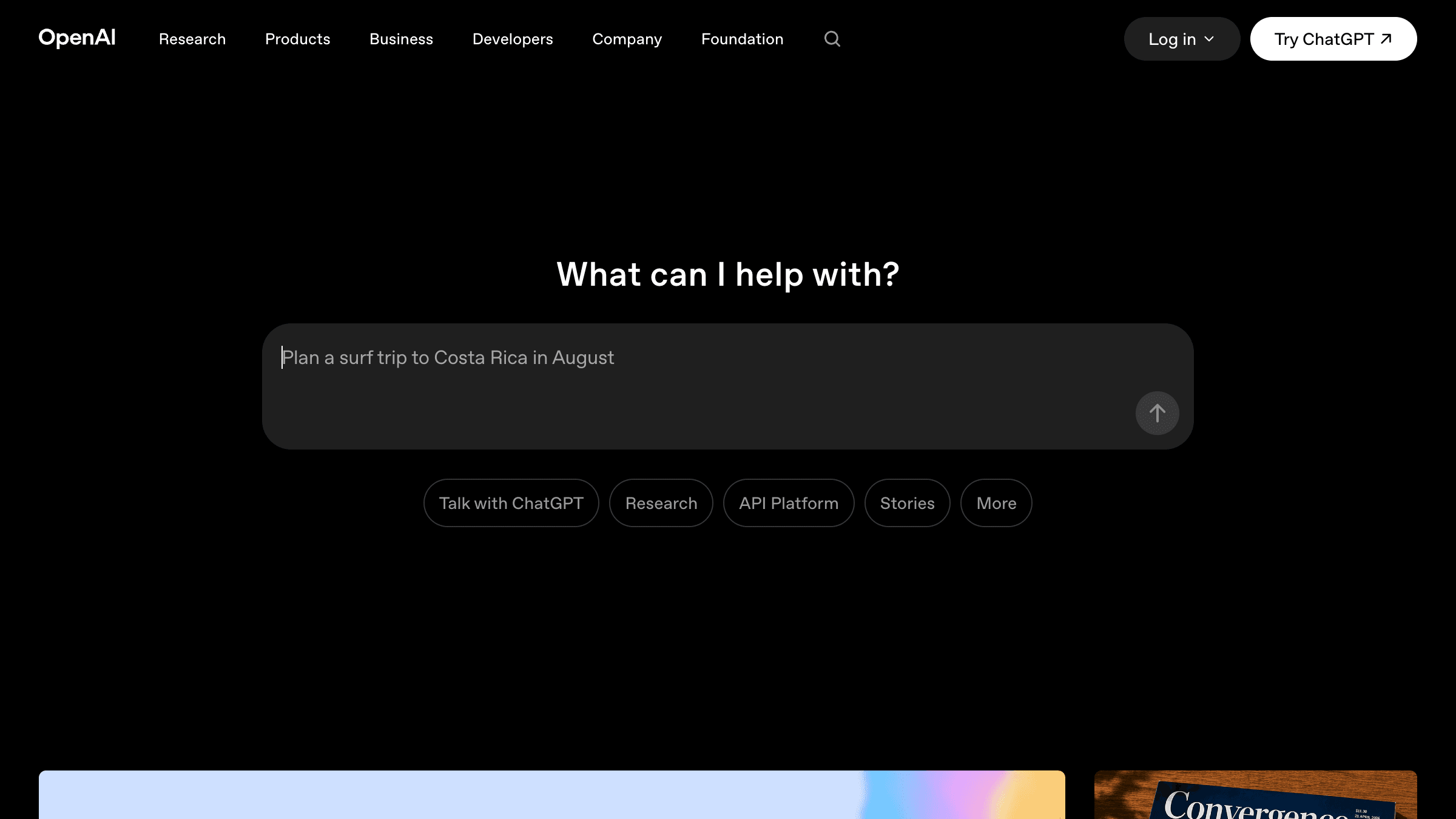Open the light-blue gradient feature card
Image resolution: width=1456 pixels, height=819 pixels.
(552, 795)
